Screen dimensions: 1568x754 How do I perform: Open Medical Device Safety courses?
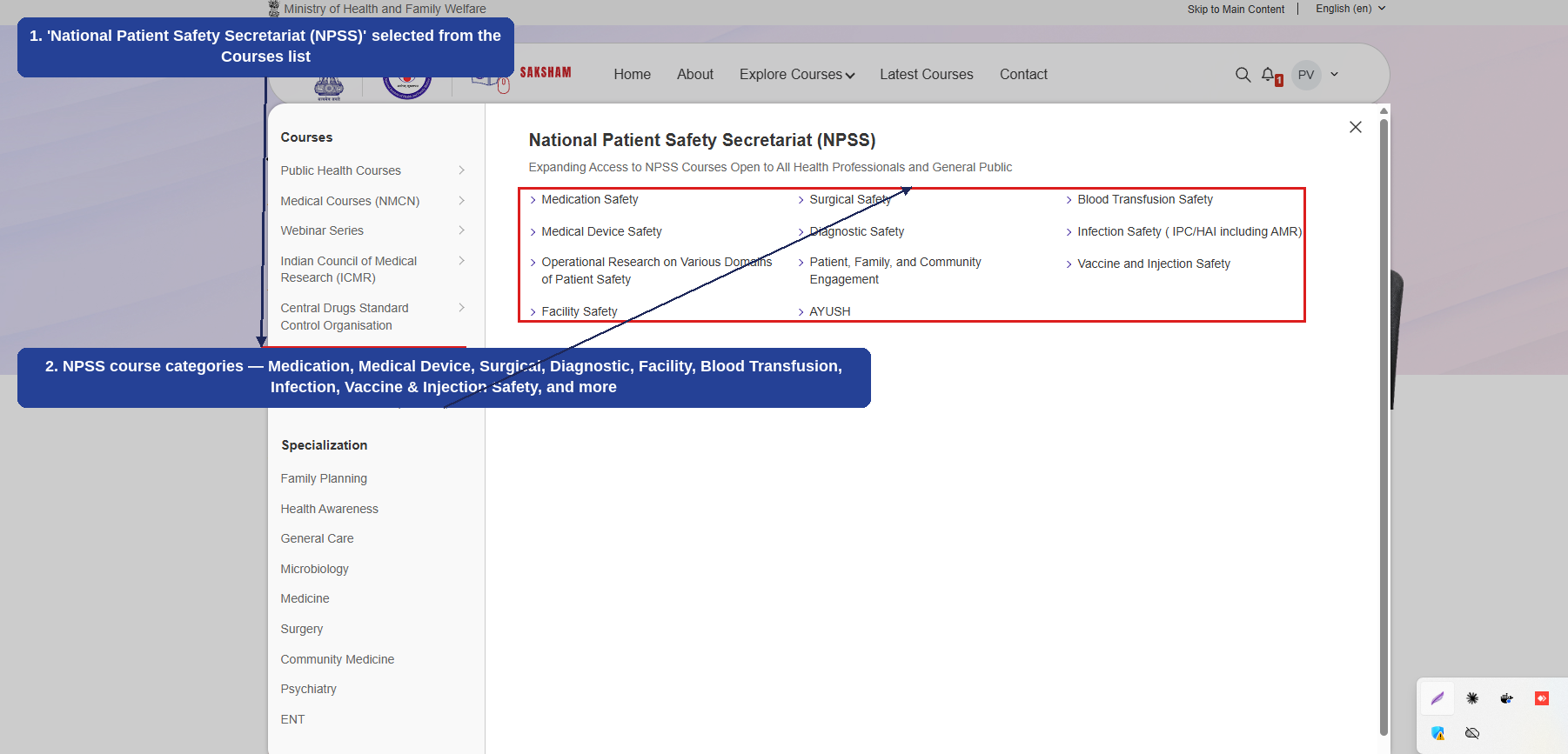pos(601,231)
